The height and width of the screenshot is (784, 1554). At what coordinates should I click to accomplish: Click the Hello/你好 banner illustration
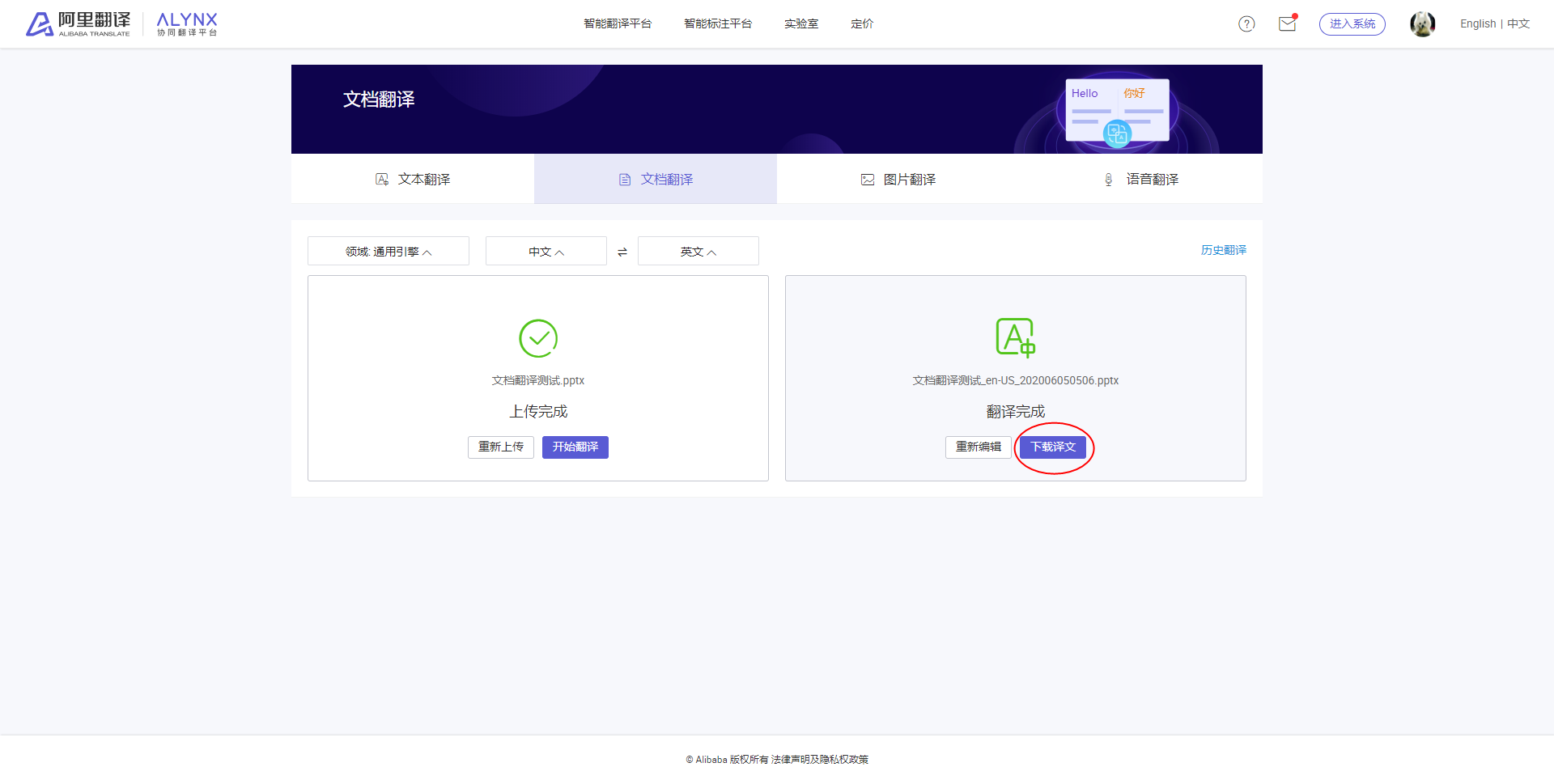(1117, 112)
